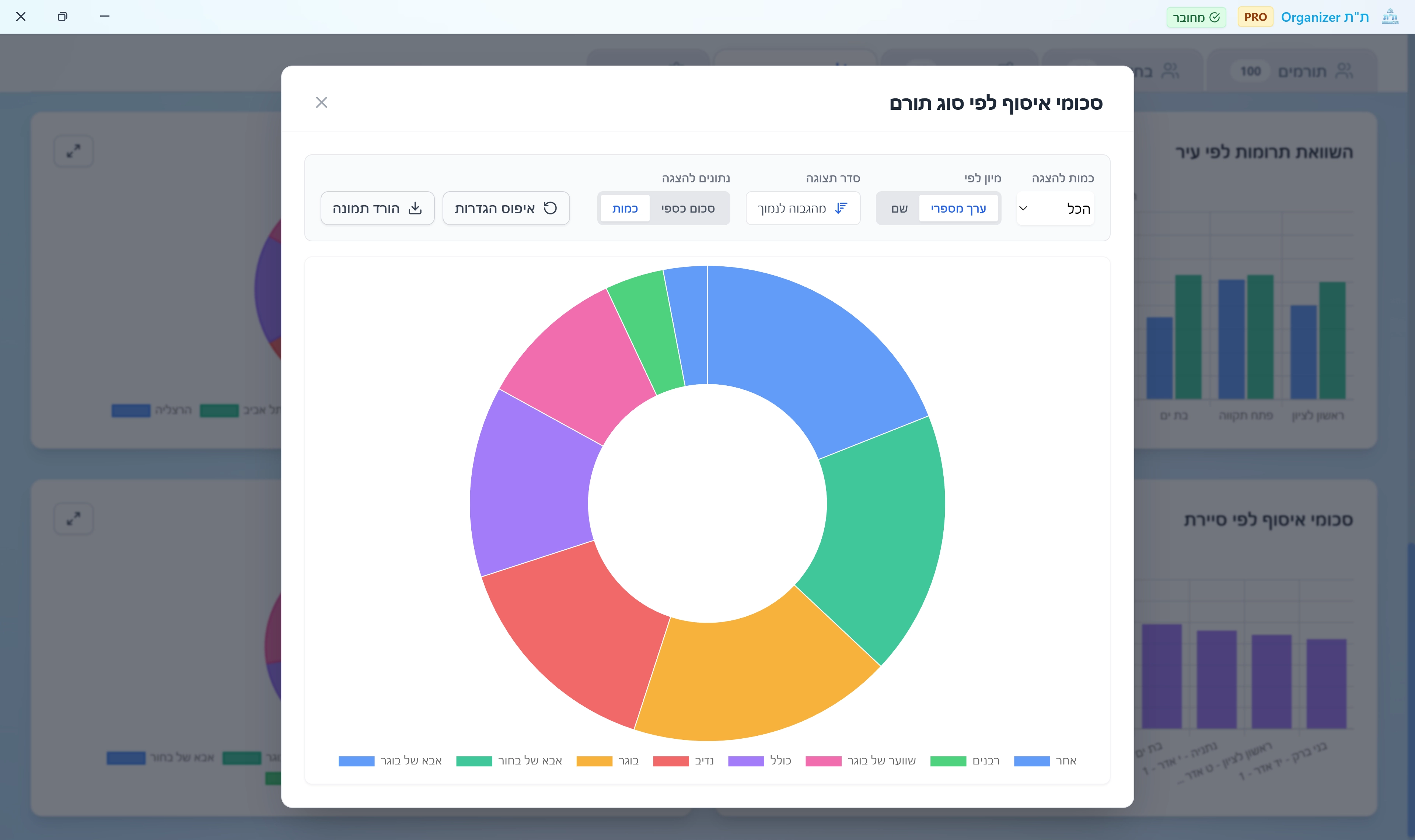Click the PRO badge in title bar
Image resolution: width=1415 pixels, height=840 pixels.
[x=1255, y=17]
